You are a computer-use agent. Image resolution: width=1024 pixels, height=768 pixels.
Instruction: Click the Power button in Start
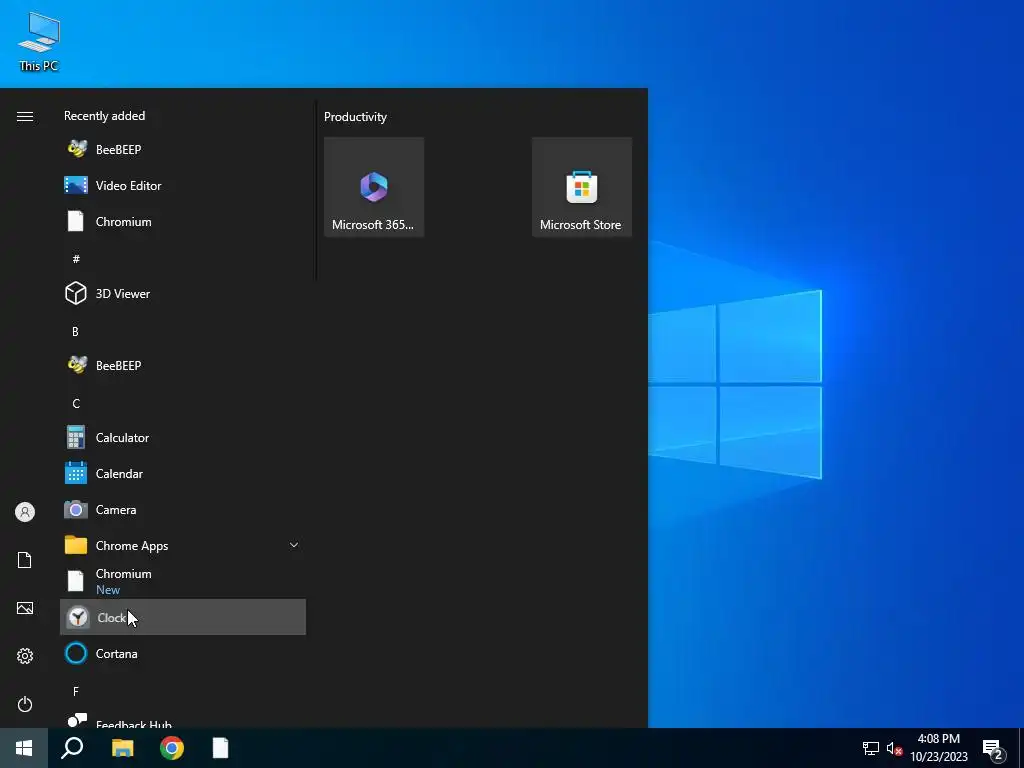pos(25,704)
